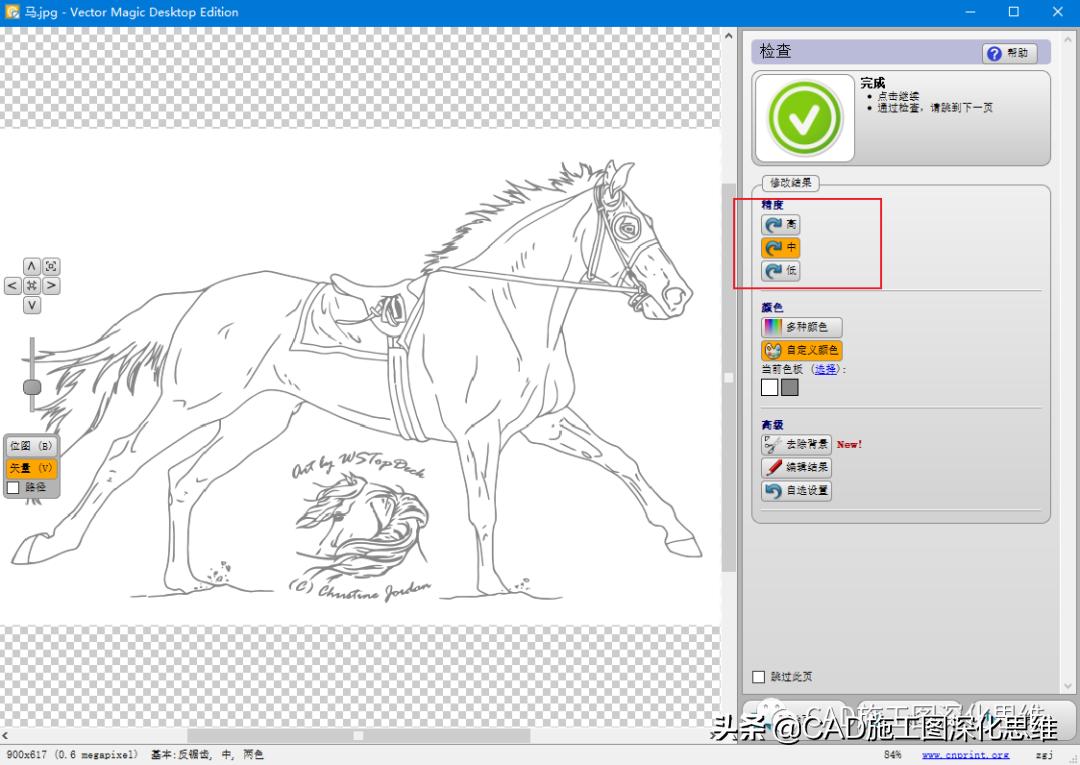Click the pan left arrow button
Viewport: 1080px width, 765px height.
[x=12, y=286]
